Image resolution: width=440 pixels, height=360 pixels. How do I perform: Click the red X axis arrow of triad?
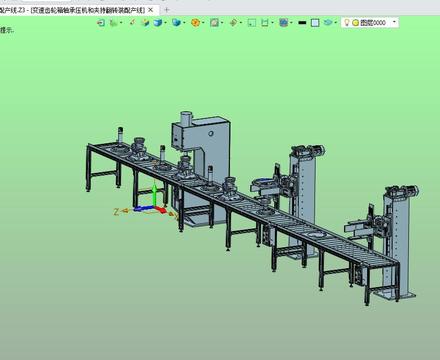(161, 209)
